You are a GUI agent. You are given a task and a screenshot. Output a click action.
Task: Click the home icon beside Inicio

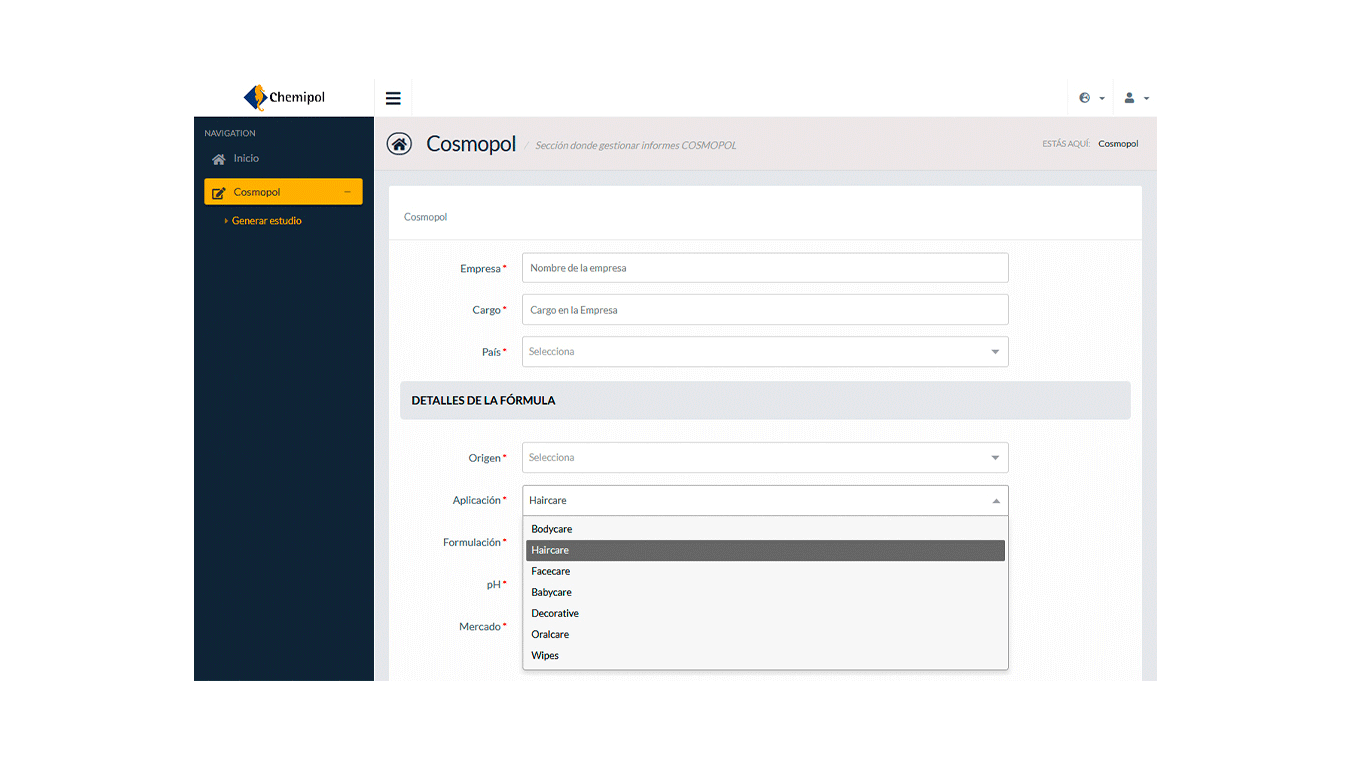pos(218,157)
